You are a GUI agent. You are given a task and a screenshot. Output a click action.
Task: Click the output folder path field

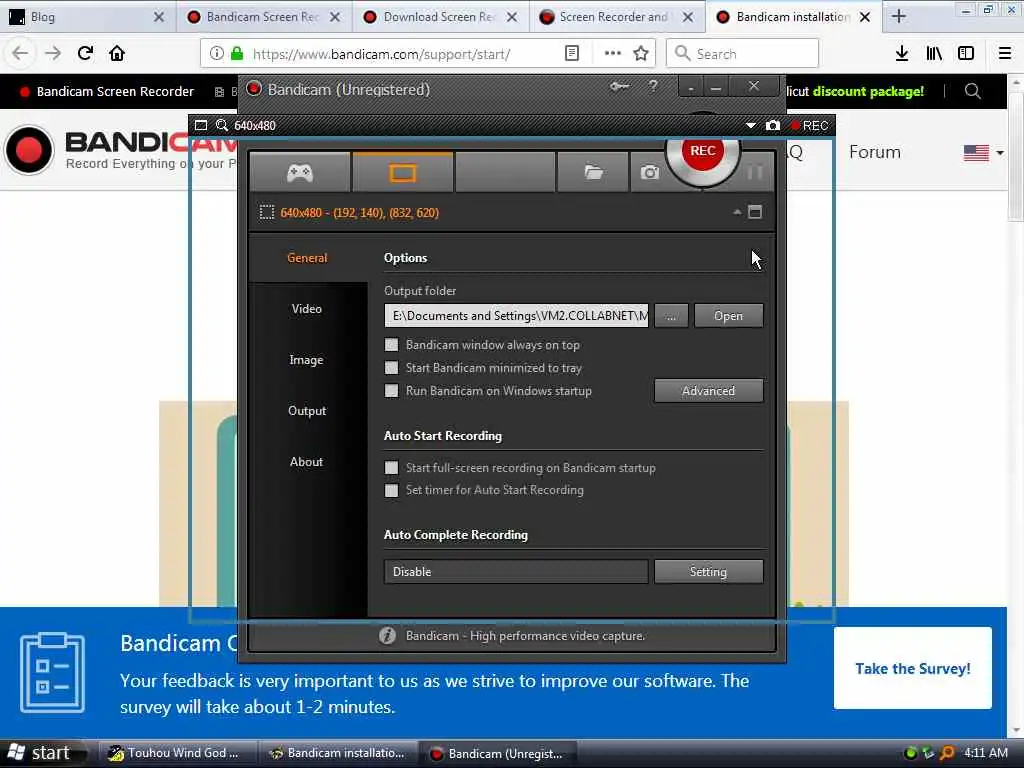point(516,315)
